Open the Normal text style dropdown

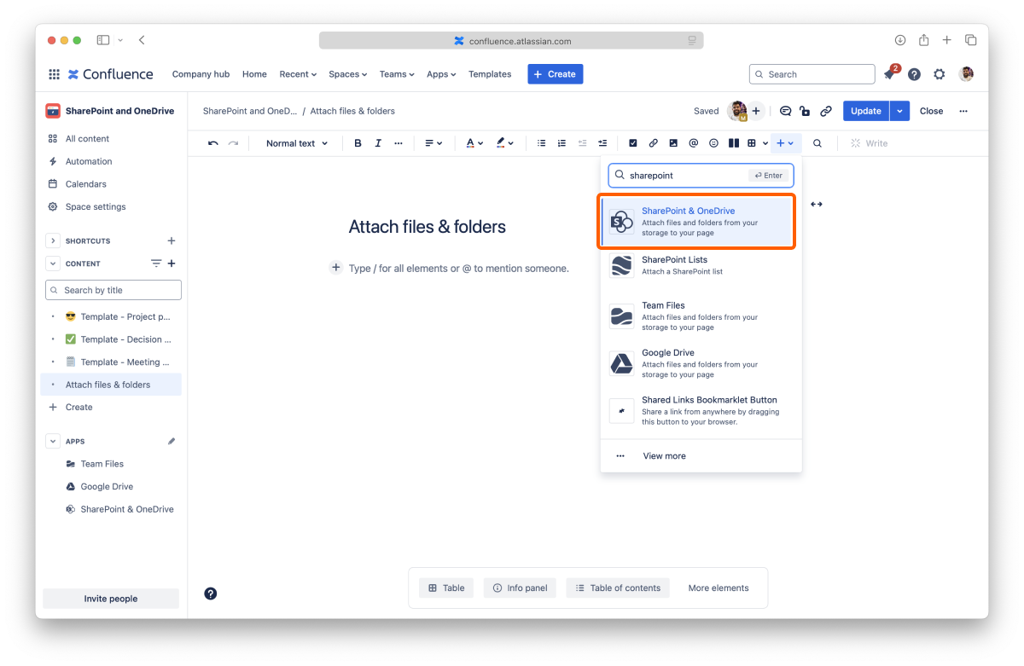point(296,144)
